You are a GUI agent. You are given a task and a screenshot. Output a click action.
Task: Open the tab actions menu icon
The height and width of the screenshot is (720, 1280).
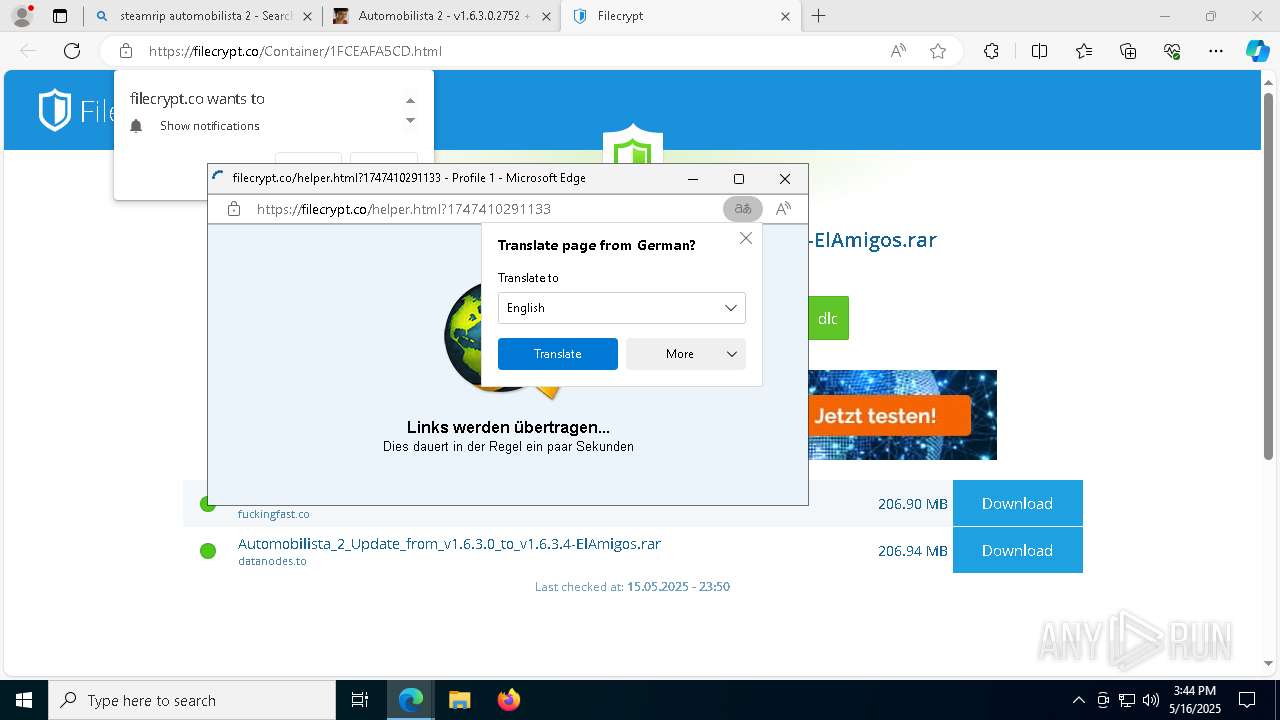coord(60,16)
